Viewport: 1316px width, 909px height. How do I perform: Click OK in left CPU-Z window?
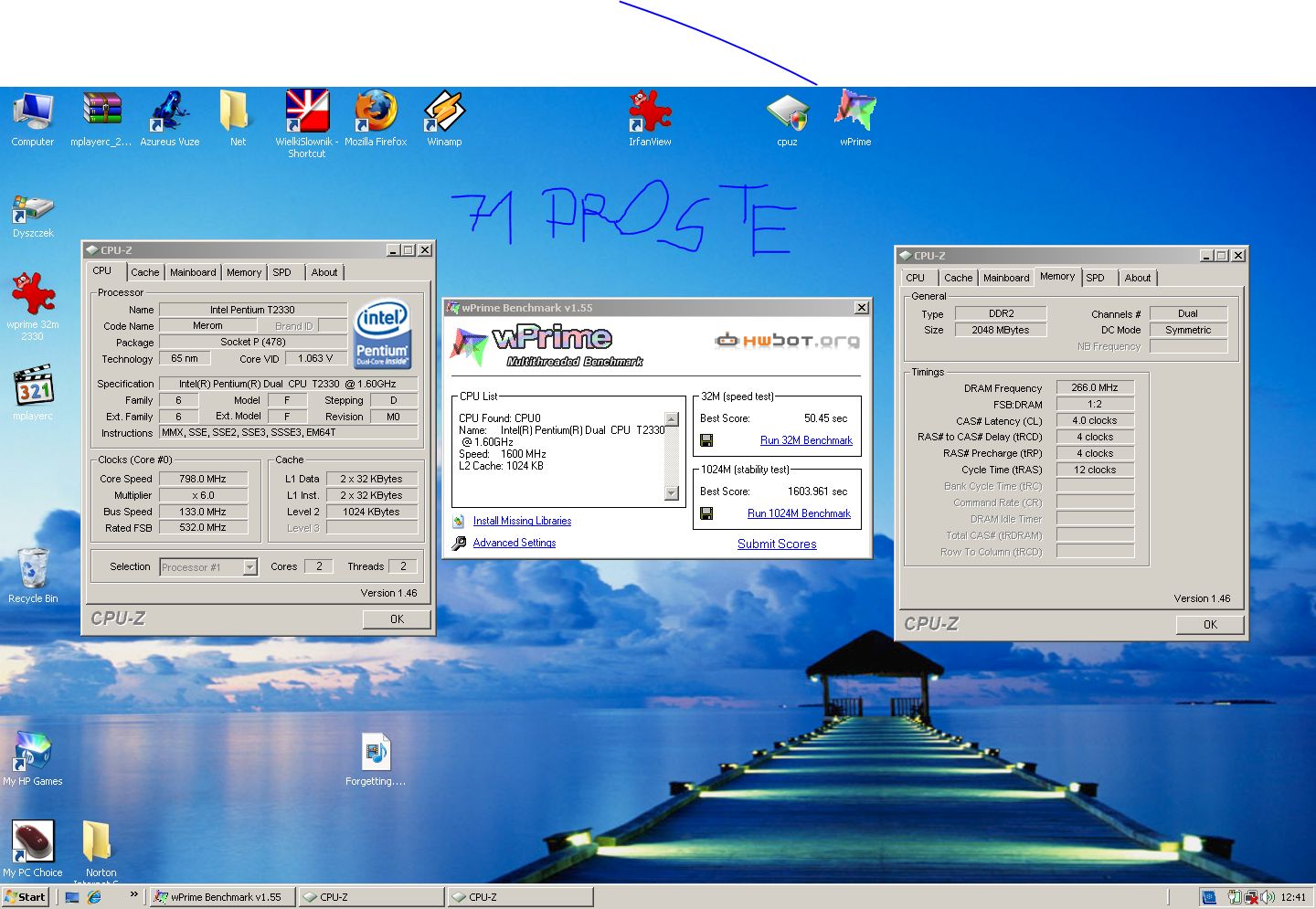pyautogui.click(x=397, y=618)
